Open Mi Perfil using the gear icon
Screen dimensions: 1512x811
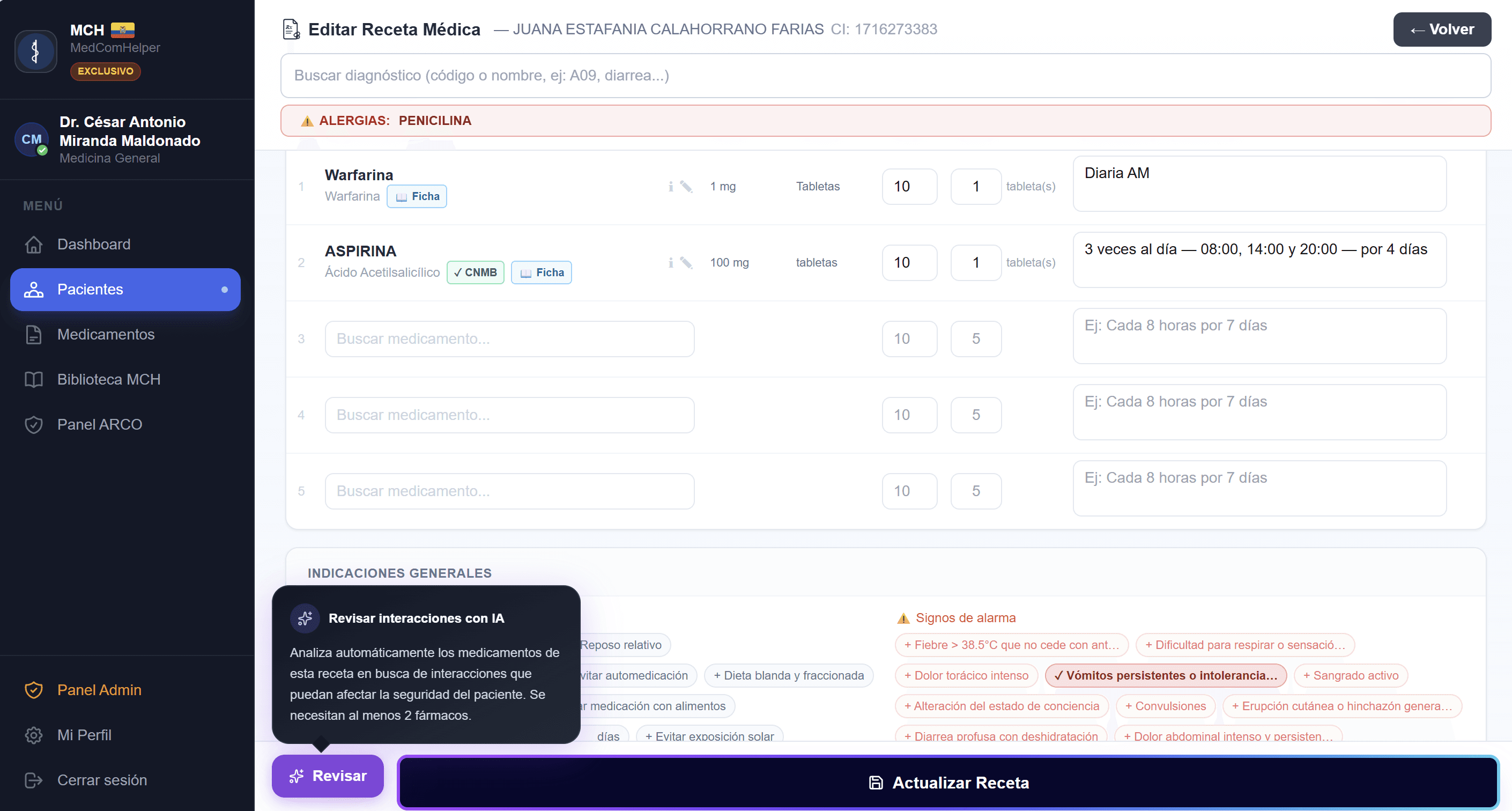[34, 735]
